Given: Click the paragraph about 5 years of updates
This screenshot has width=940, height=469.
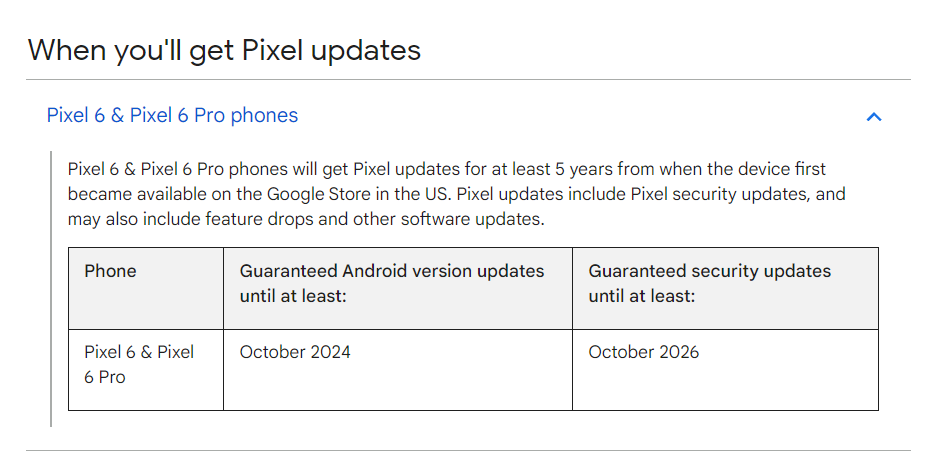Looking at the screenshot, I should point(456,194).
